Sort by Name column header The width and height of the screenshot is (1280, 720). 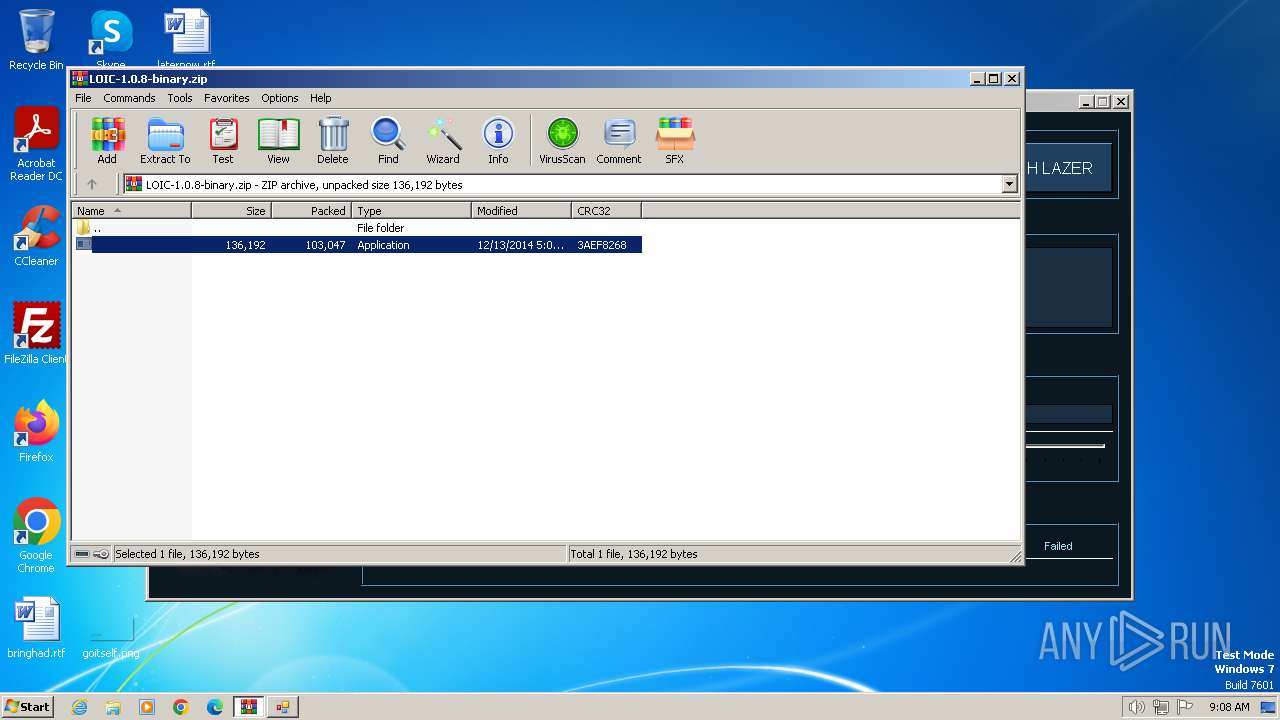(x=132, y=210)
